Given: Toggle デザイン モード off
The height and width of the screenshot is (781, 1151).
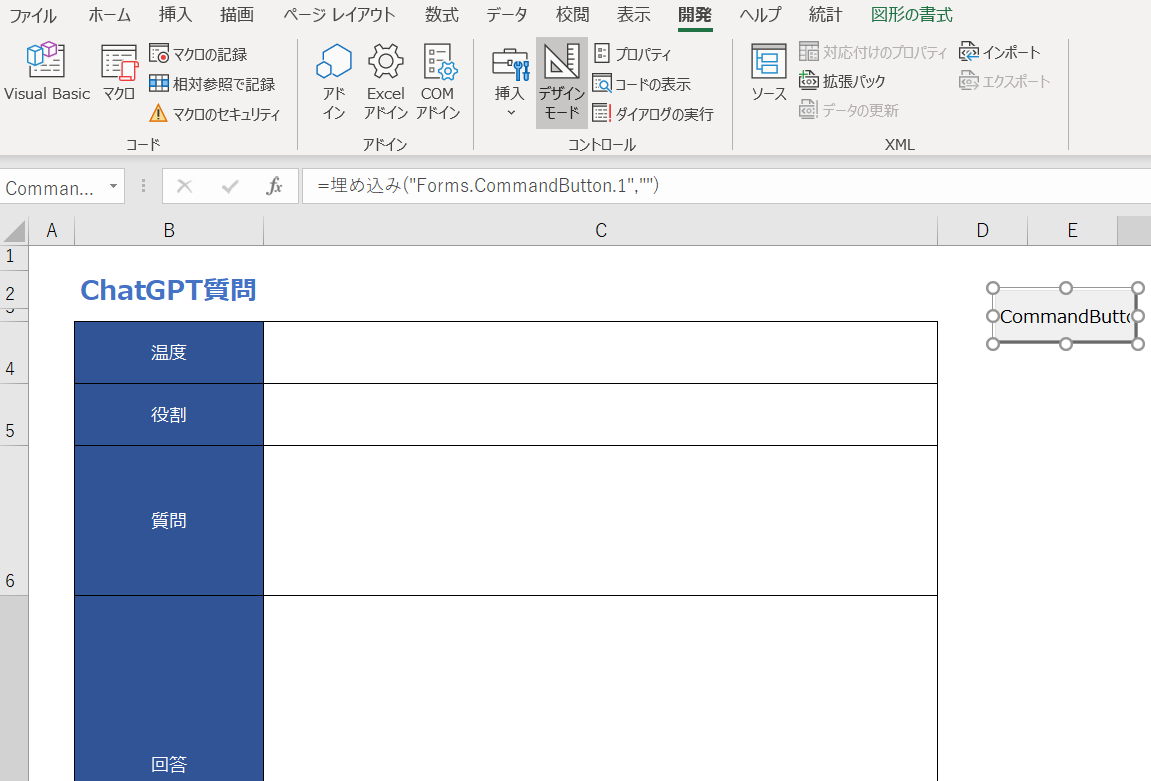Looking at the screenshot, I should coord(562,82).
